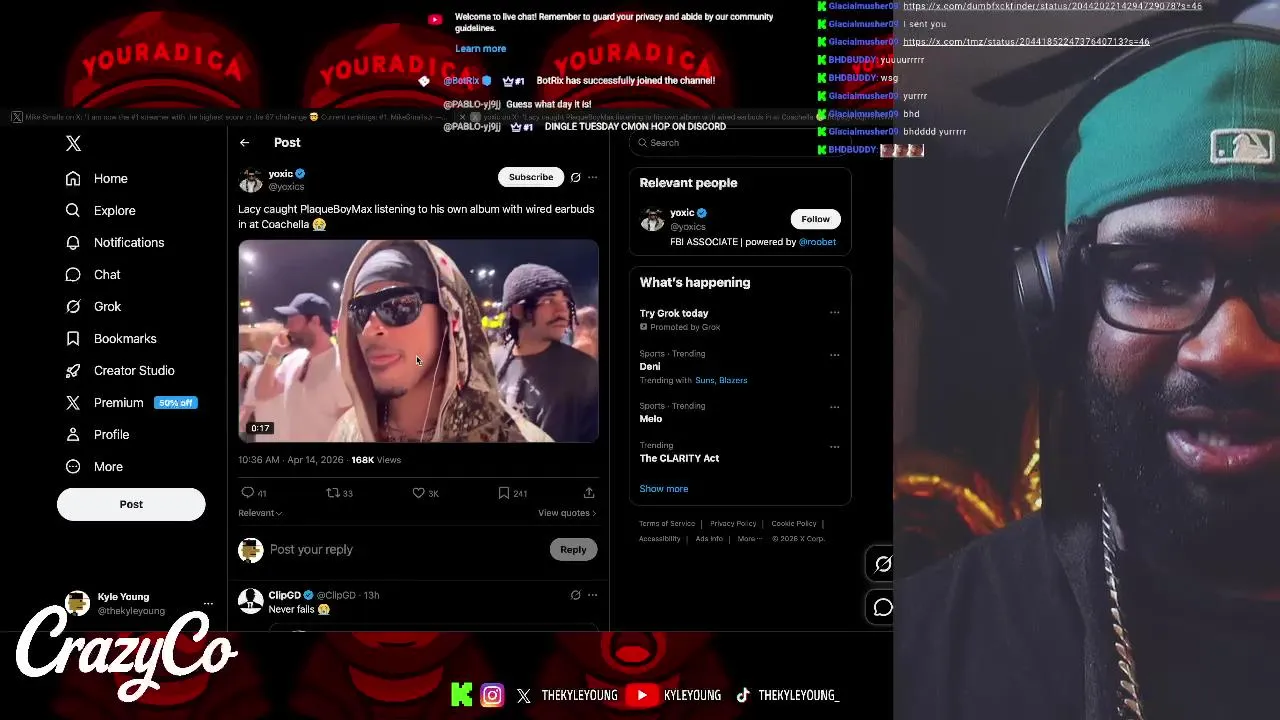Screen dimensions: 1280x720
Task: Open Creator Studio
Action: (120, 370)
